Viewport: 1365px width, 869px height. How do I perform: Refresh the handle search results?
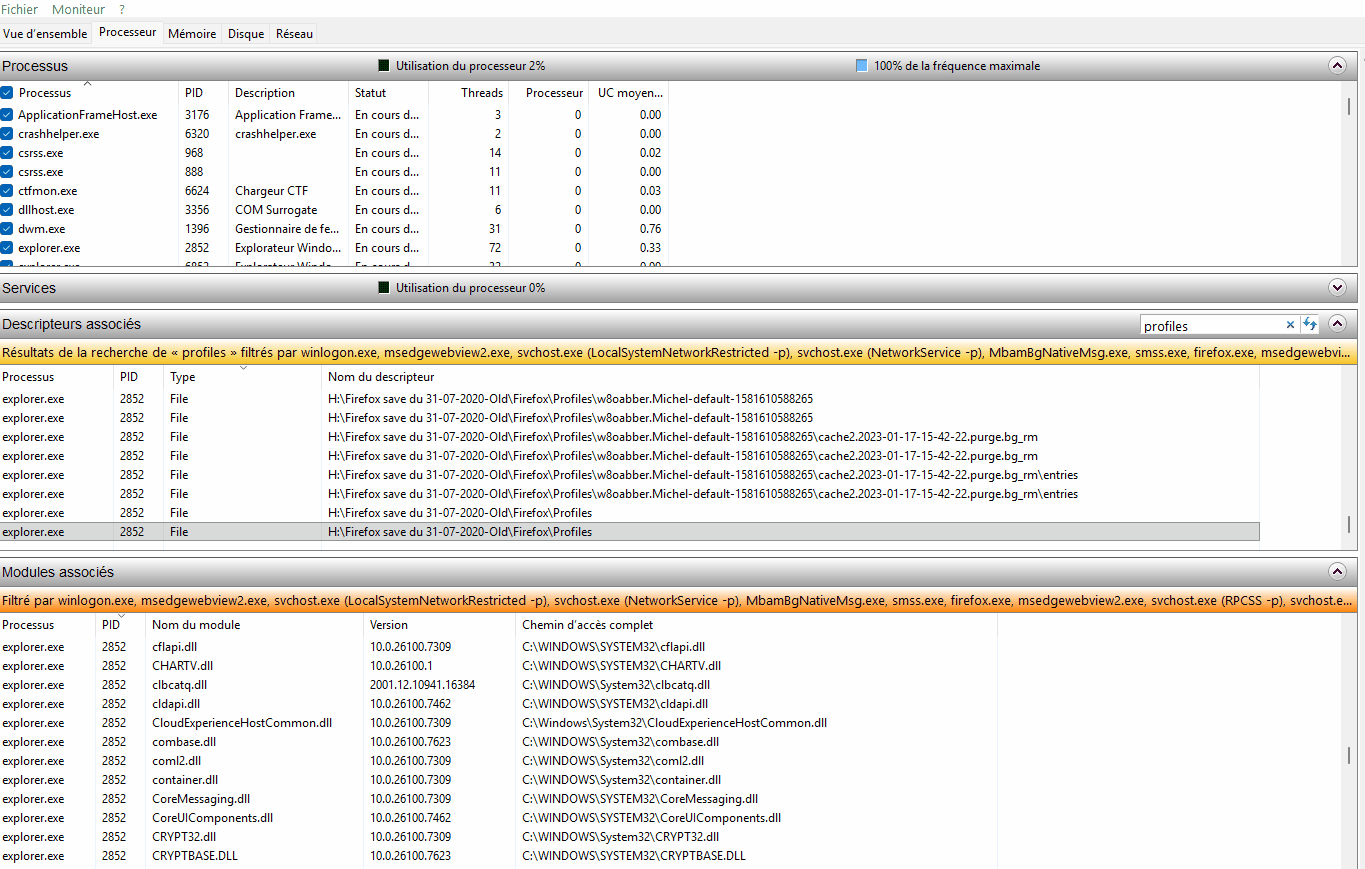pos(1310,325)
